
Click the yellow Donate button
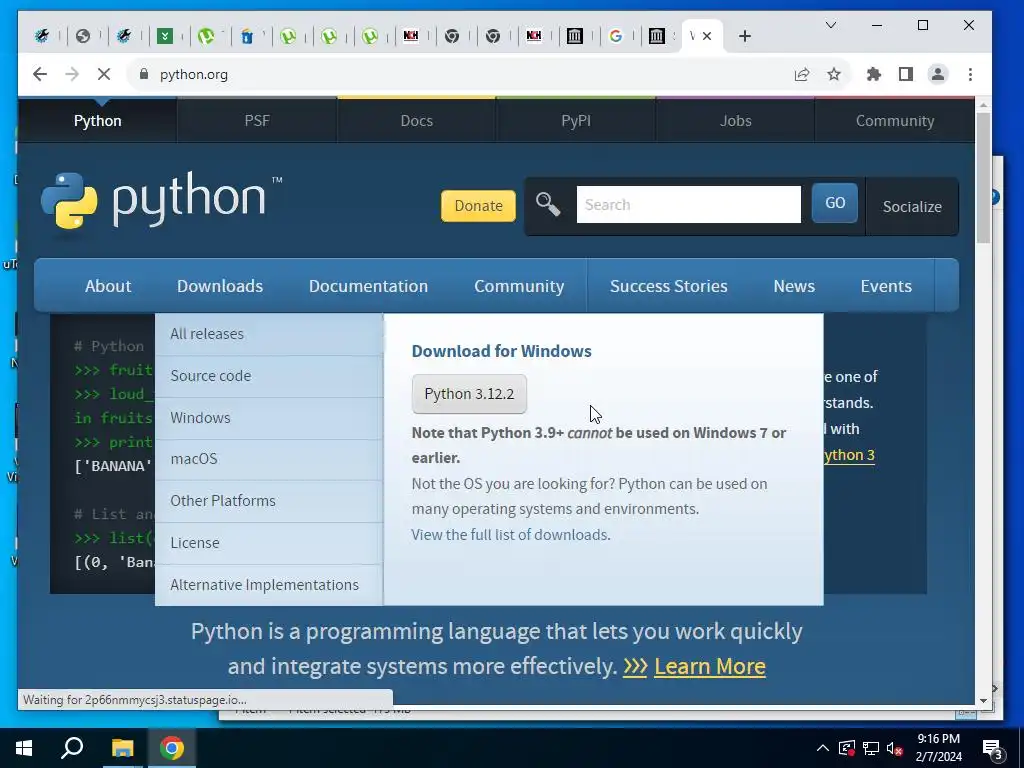click(x=478, y=206)
